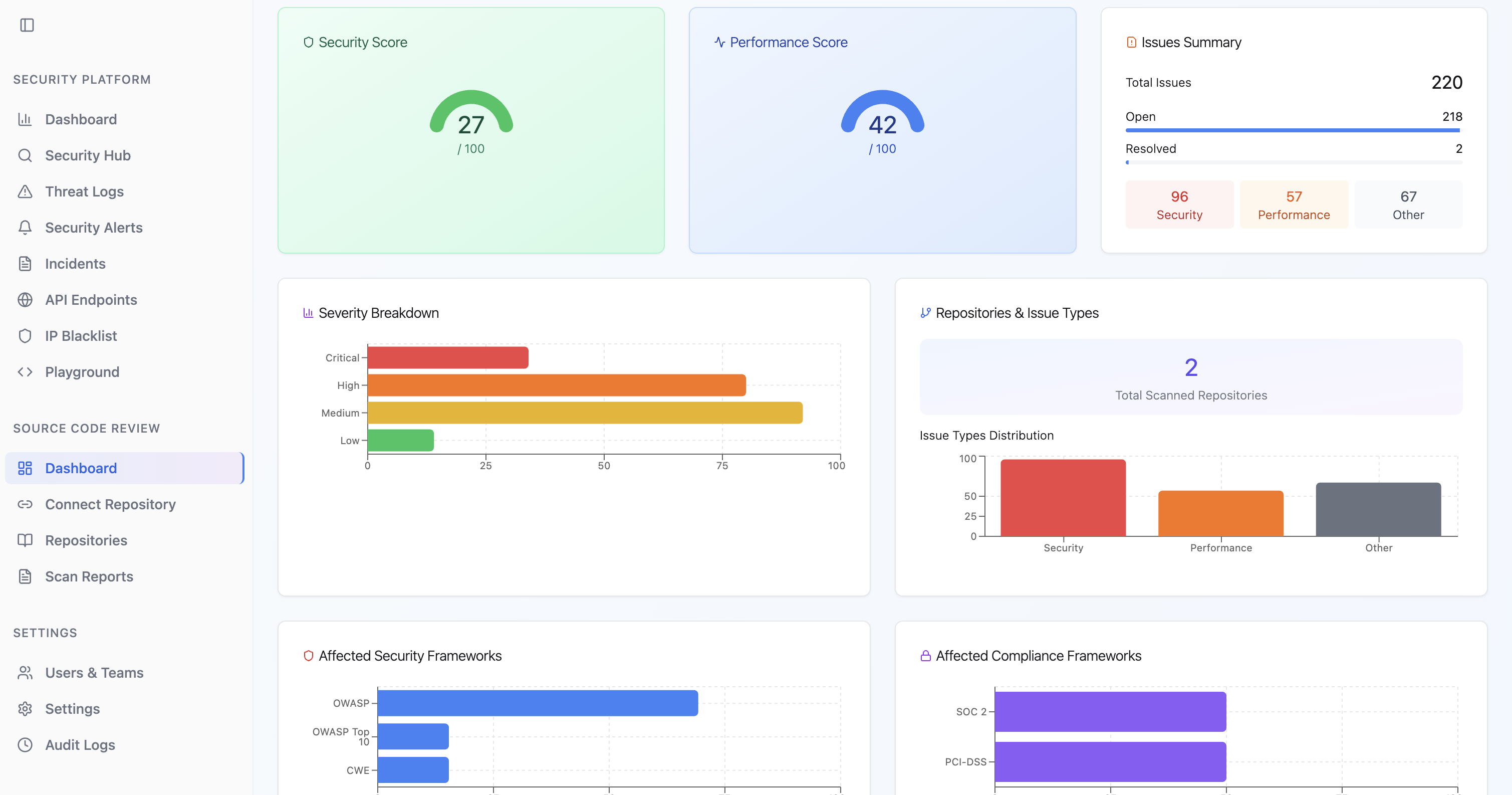Click the Severity Breakdown chart icon
Viewport: 1512px width, 795px height.
pyautogui.click(x=308, y=312)
